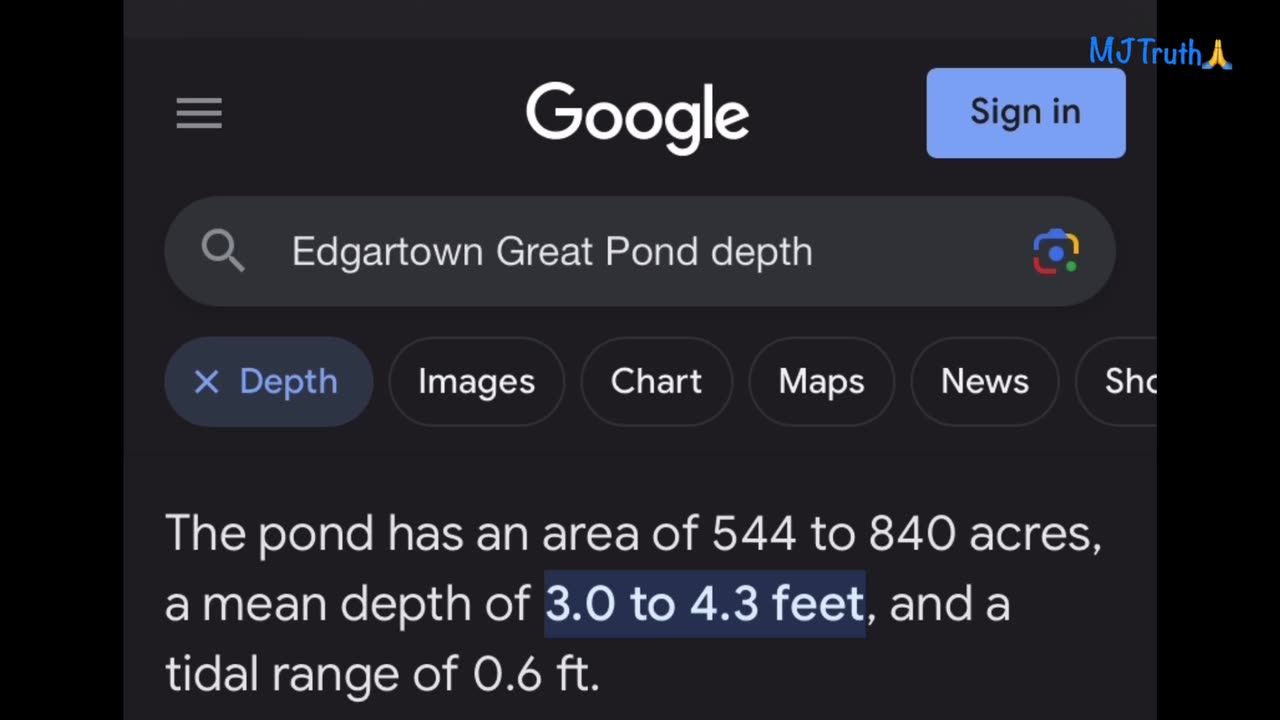Switch to the Images tab

click(476, 382)
